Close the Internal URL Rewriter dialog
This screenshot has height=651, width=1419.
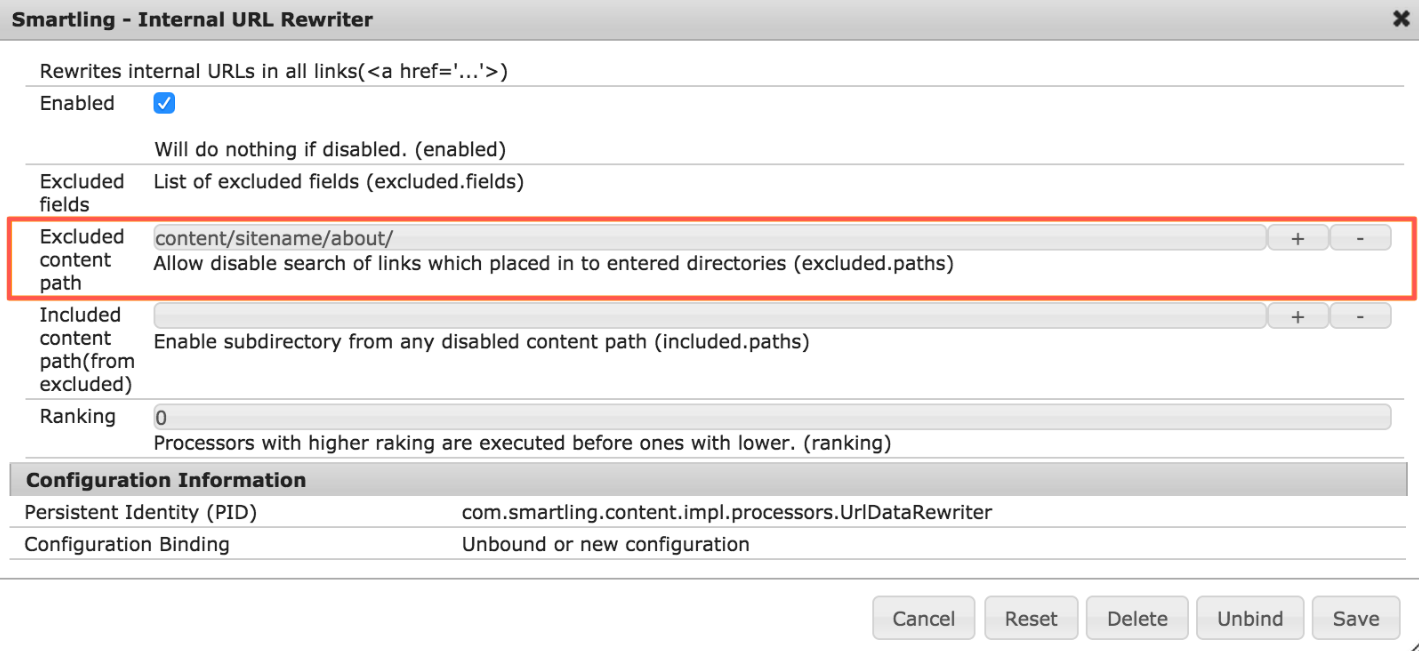[x=1399, y=19]
